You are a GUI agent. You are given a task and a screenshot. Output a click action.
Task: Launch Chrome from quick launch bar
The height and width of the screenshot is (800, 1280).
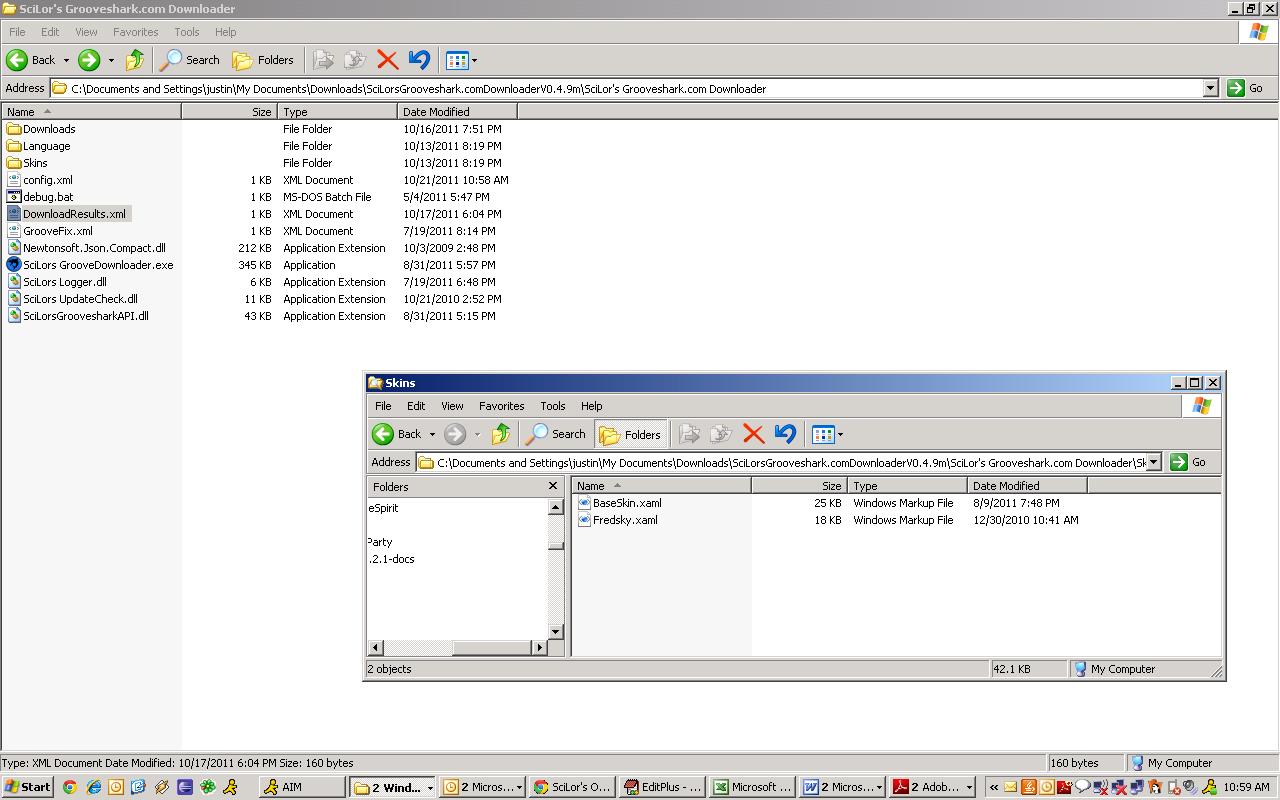69,787
